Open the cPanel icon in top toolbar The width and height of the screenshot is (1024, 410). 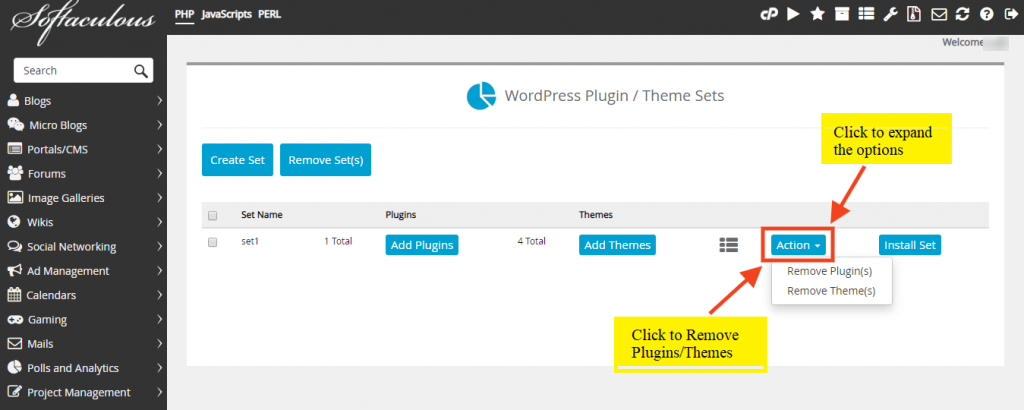click(769, 14)
